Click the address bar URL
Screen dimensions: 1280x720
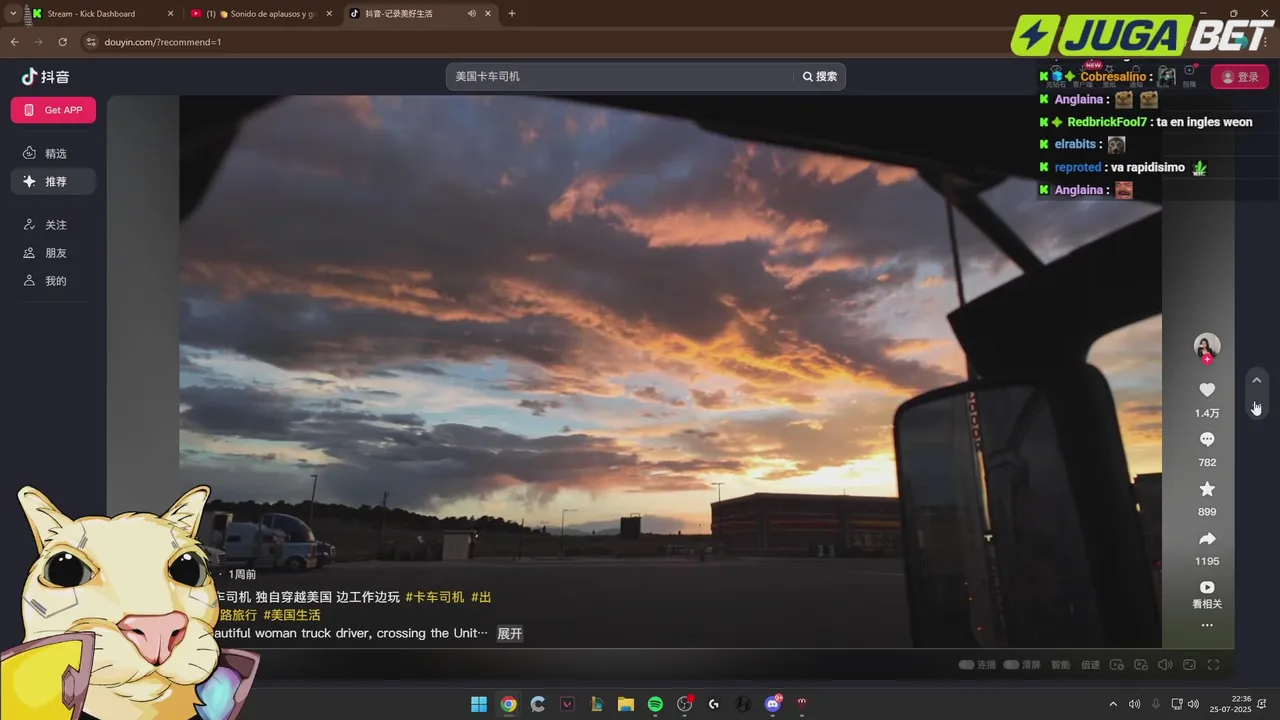(163, 42)
